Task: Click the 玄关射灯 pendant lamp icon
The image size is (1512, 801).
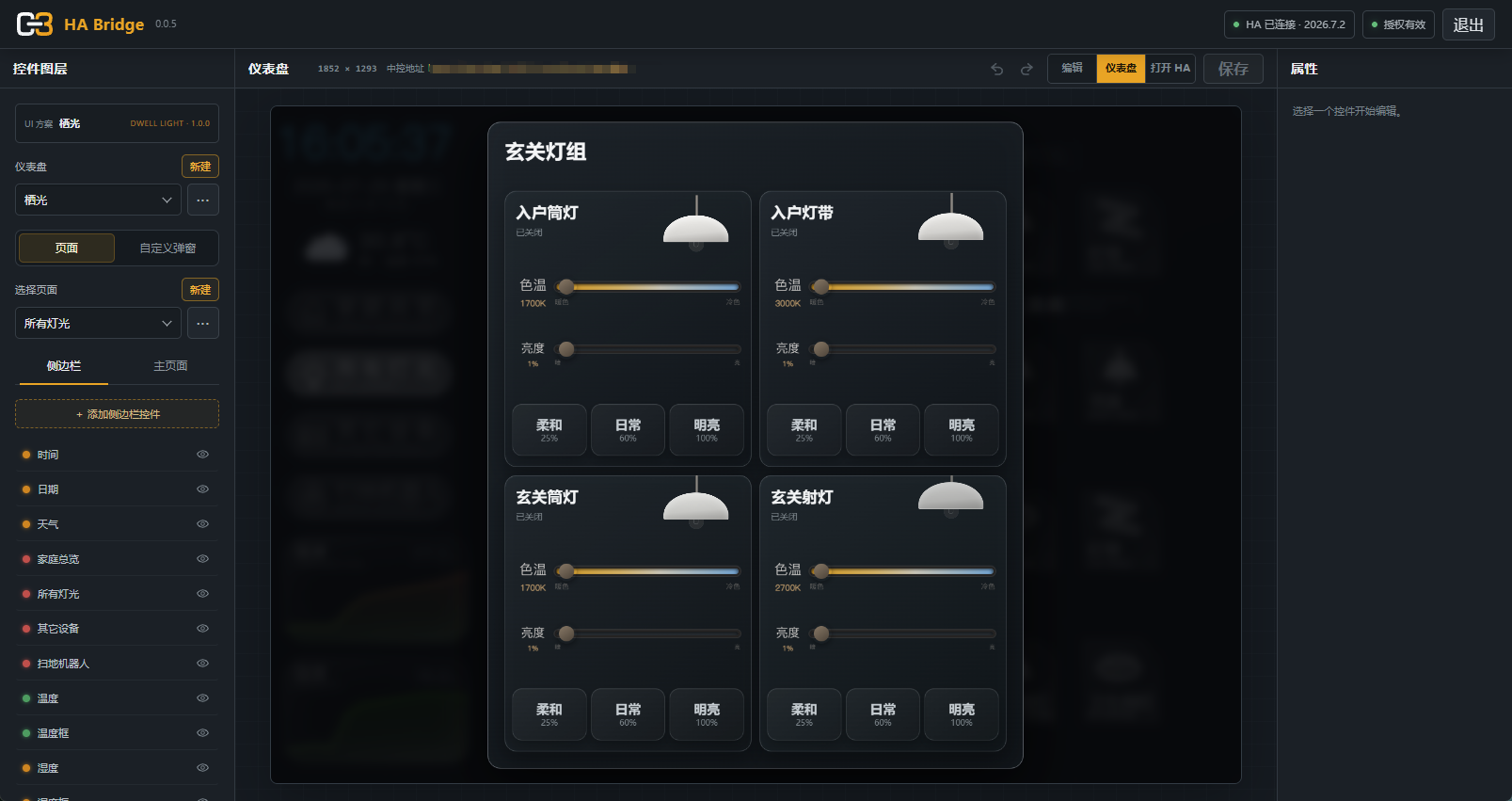Action: click(x=951, y=499)
